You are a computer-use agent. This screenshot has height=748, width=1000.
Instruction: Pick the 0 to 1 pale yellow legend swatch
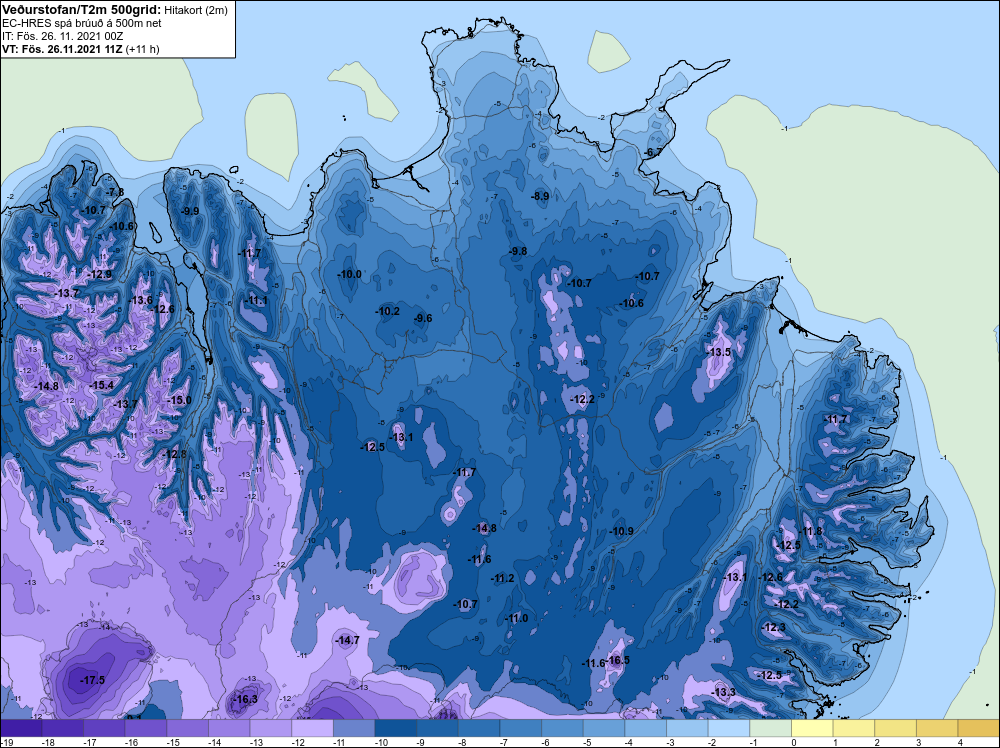click(812, 728)
